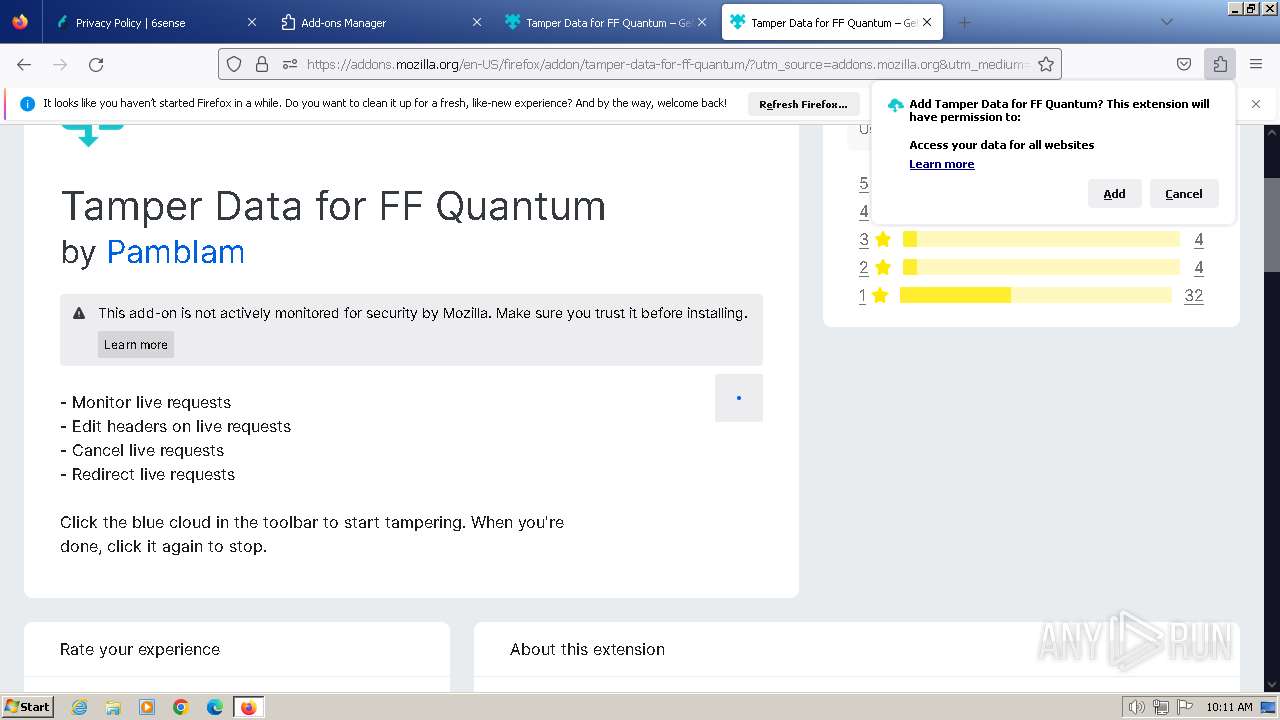This screenshot has height=720, width=1280.
Task: Close the Add-ons Manager tab
Action: click(x=477, y=22)
